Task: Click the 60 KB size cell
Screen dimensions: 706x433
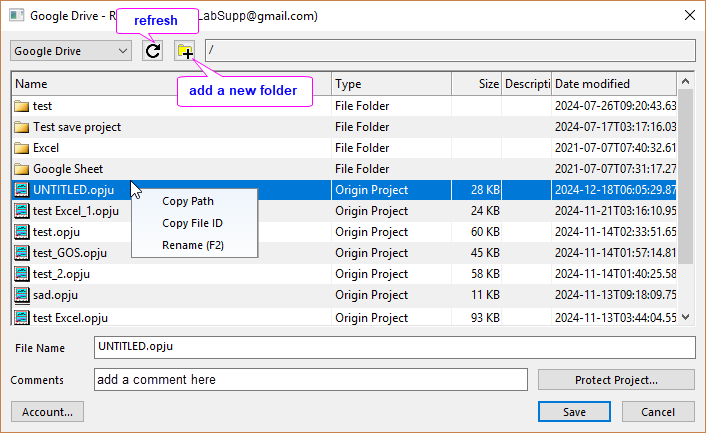Action: [x=485, y=232]
